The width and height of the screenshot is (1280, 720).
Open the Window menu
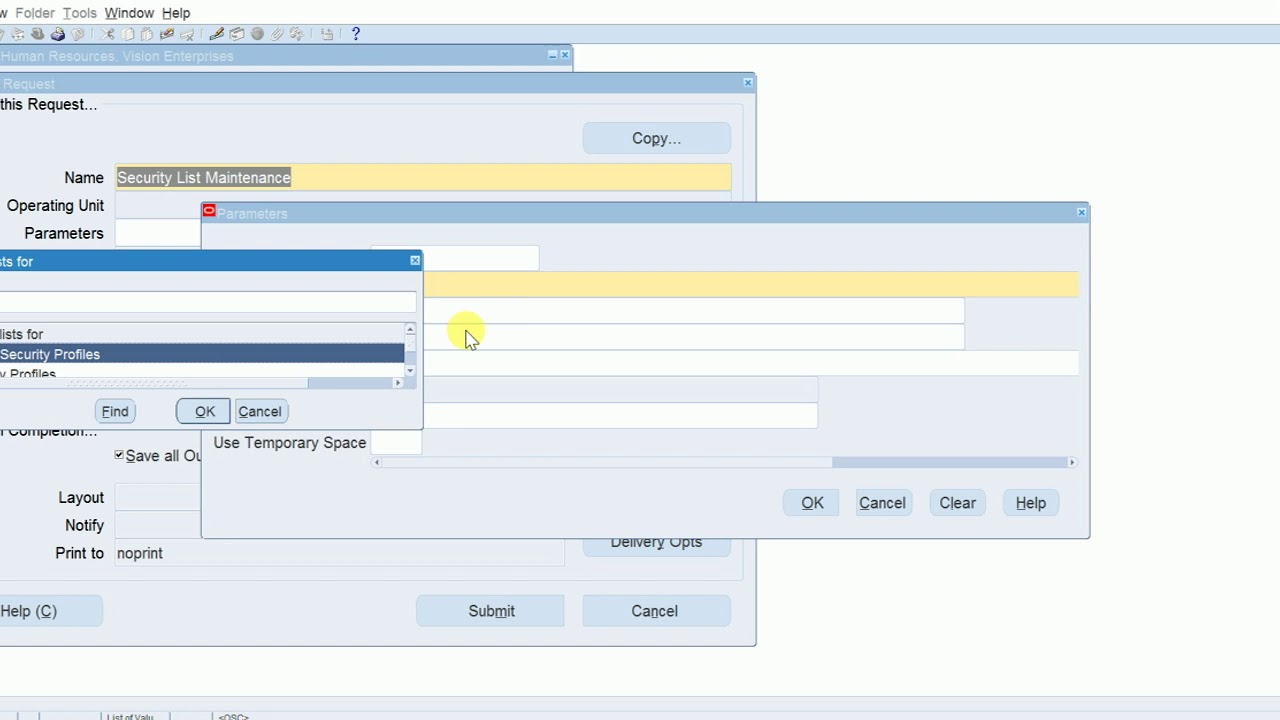(129, 13)
